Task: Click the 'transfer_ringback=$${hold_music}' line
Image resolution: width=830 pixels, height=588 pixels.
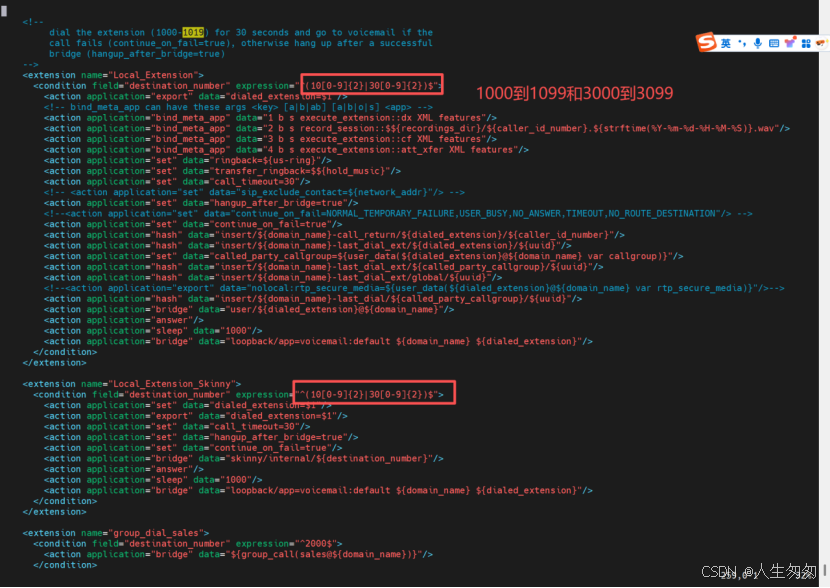Action: pos(222,171)
